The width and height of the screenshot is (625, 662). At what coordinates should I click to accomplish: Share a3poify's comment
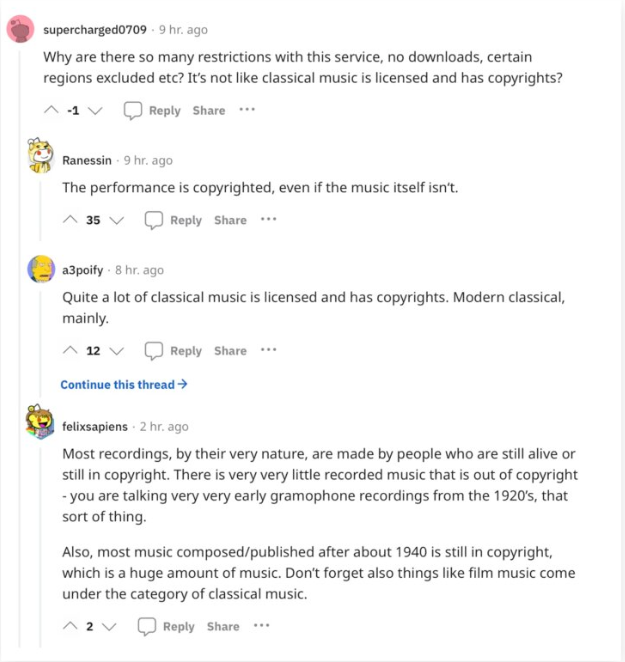(230, 351)
